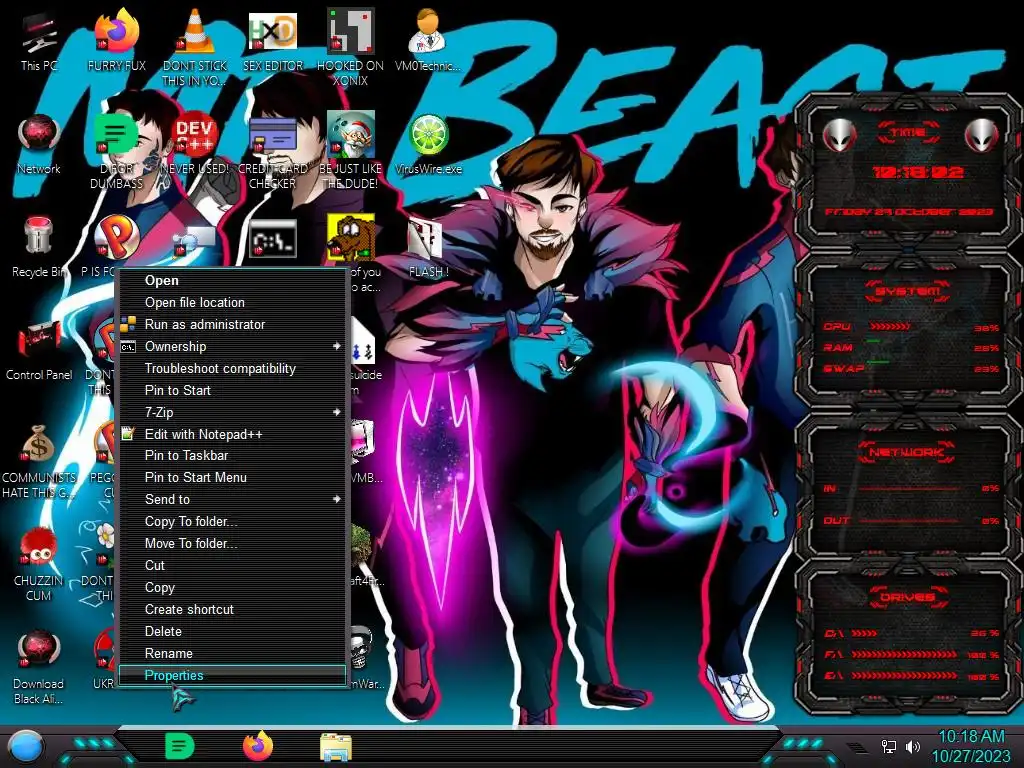Choose Create shortcut

coord(232,609)
